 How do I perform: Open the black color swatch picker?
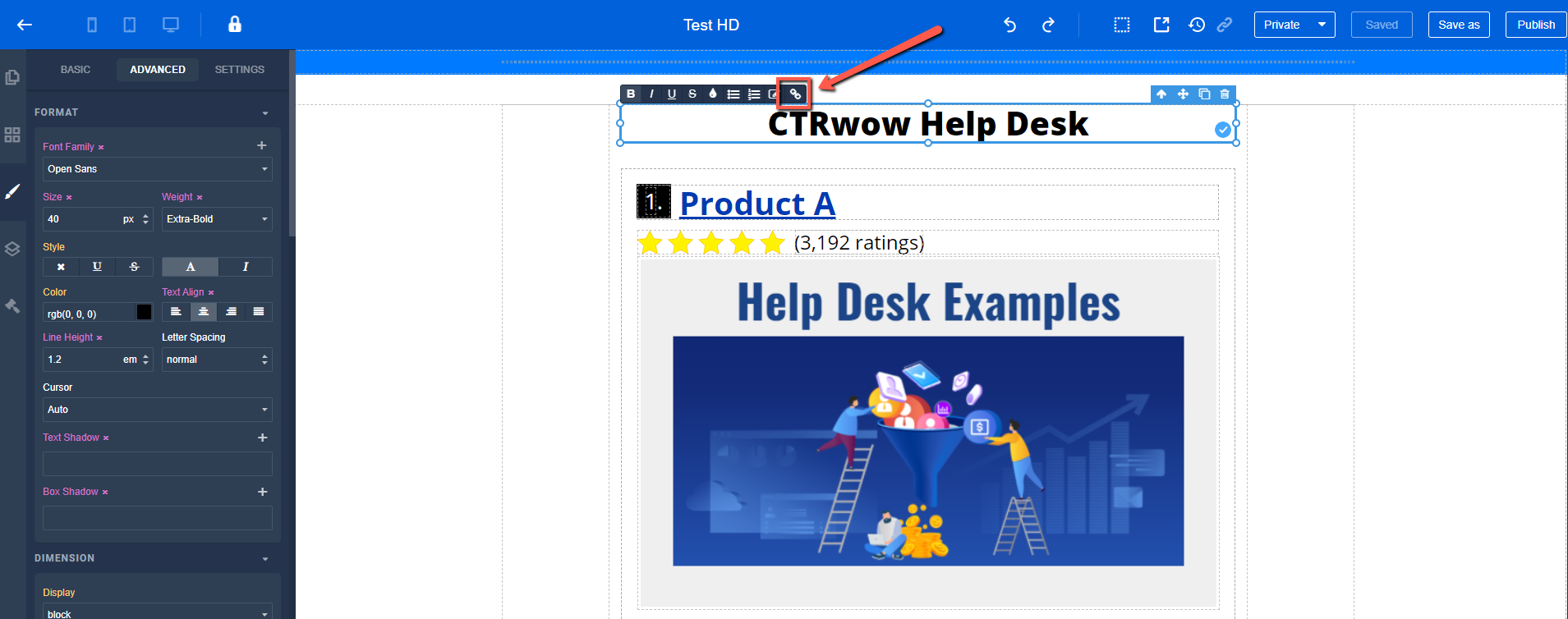[144, 312]
